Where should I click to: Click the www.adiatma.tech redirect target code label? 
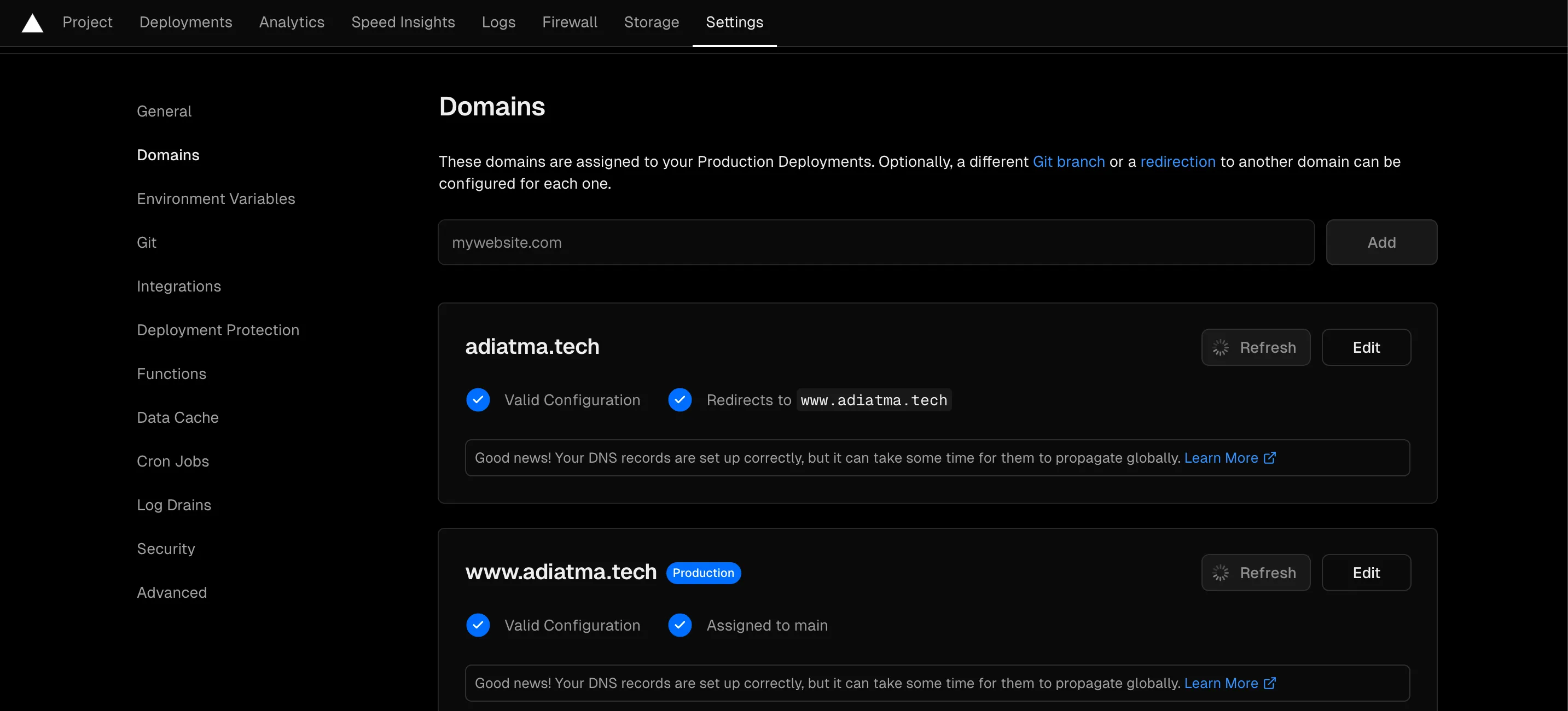[874, 400]
